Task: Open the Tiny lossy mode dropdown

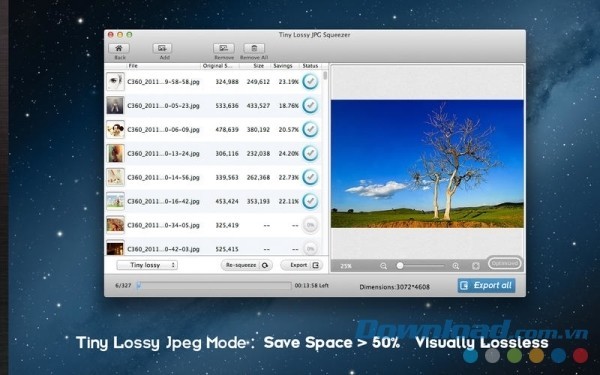Action: pos(147,265)
